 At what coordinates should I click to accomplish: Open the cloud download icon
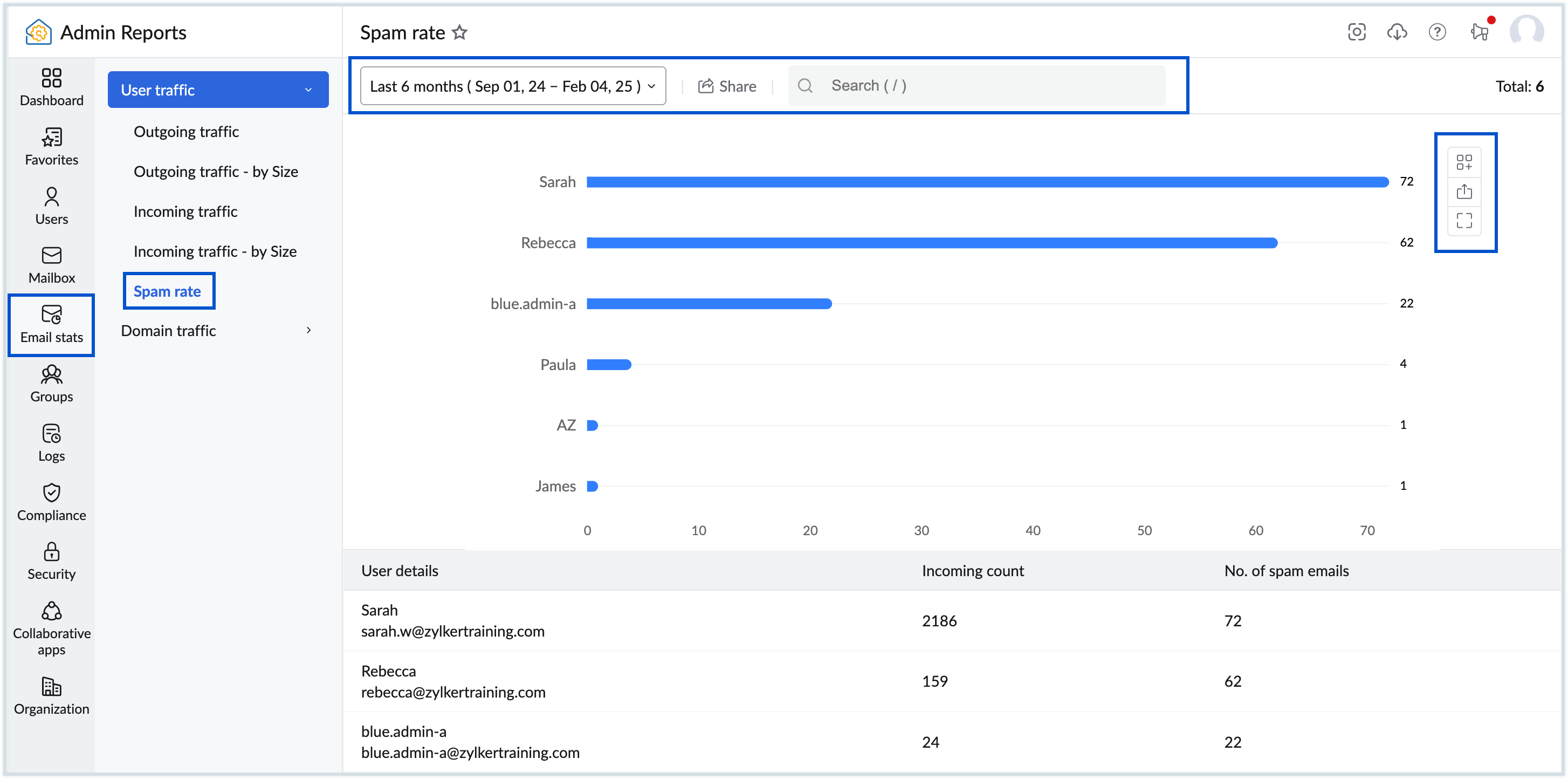tap(1397, 32)
